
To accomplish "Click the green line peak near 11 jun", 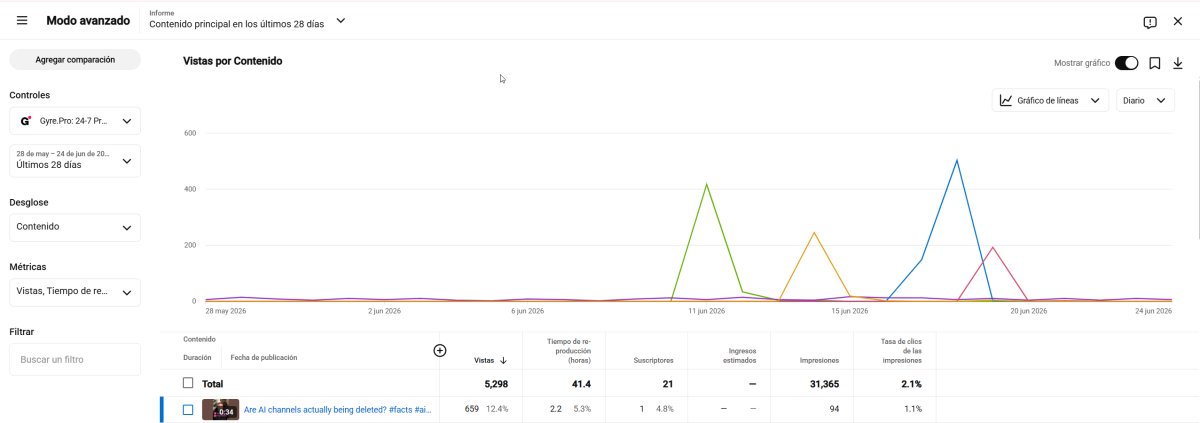I will [706, 184].
